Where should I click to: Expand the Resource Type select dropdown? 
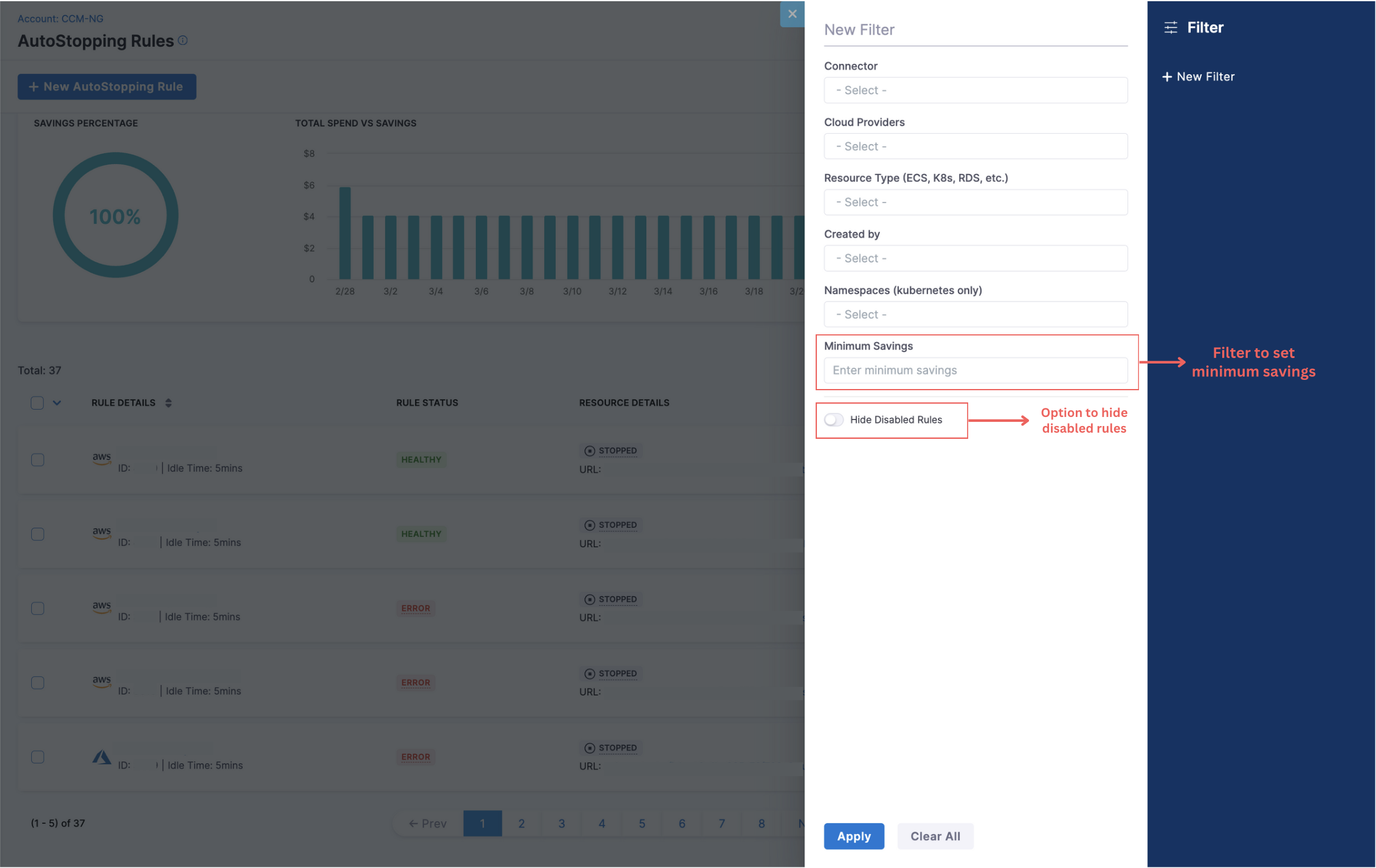coord(975,202)
